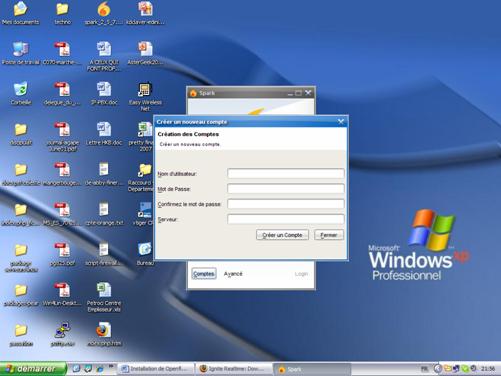The height and width of the screenshot is (376, 501).
Task: Select the Easy Wireless Net shortcut icon
Action: 145,97
